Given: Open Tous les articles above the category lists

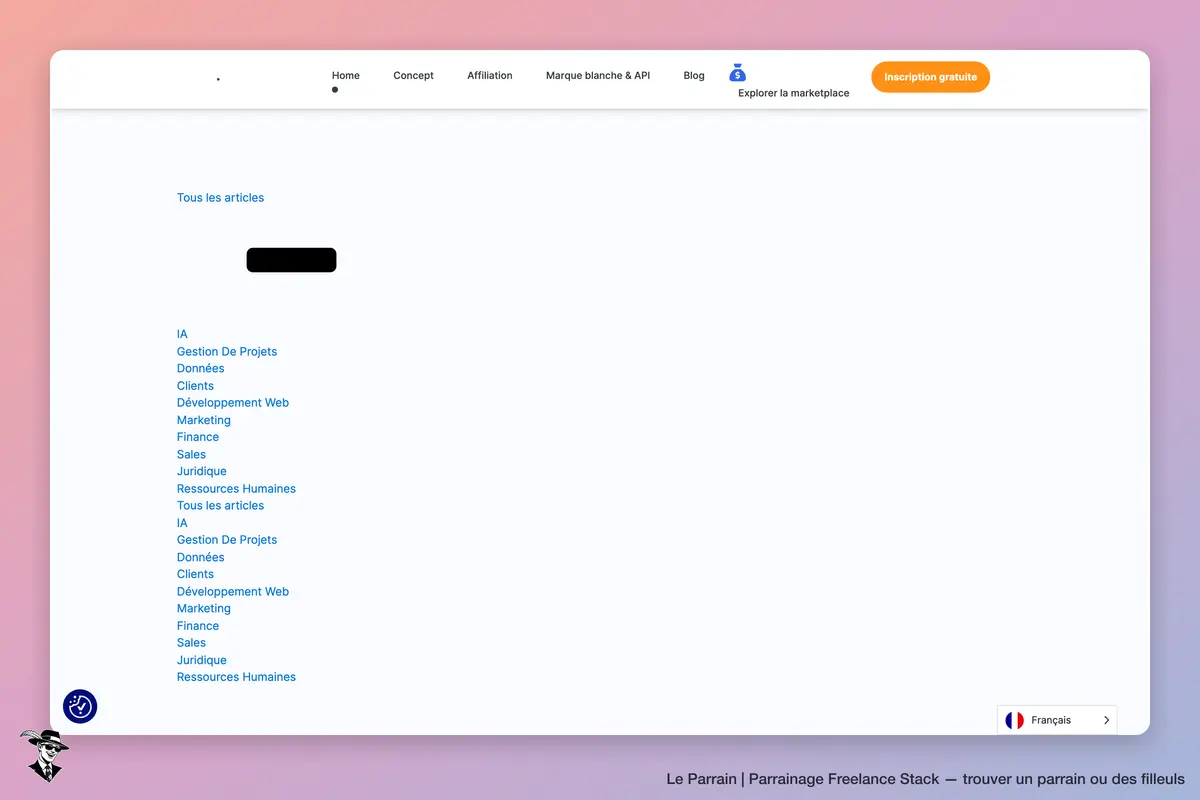Looking at the screenshot, I should pos(221,198).
